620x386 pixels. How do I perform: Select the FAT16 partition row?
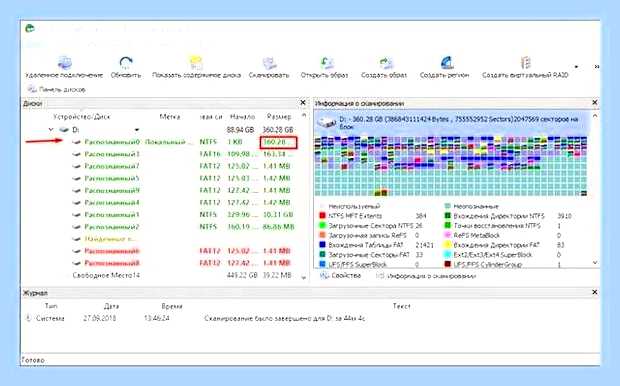click(184, 154)
